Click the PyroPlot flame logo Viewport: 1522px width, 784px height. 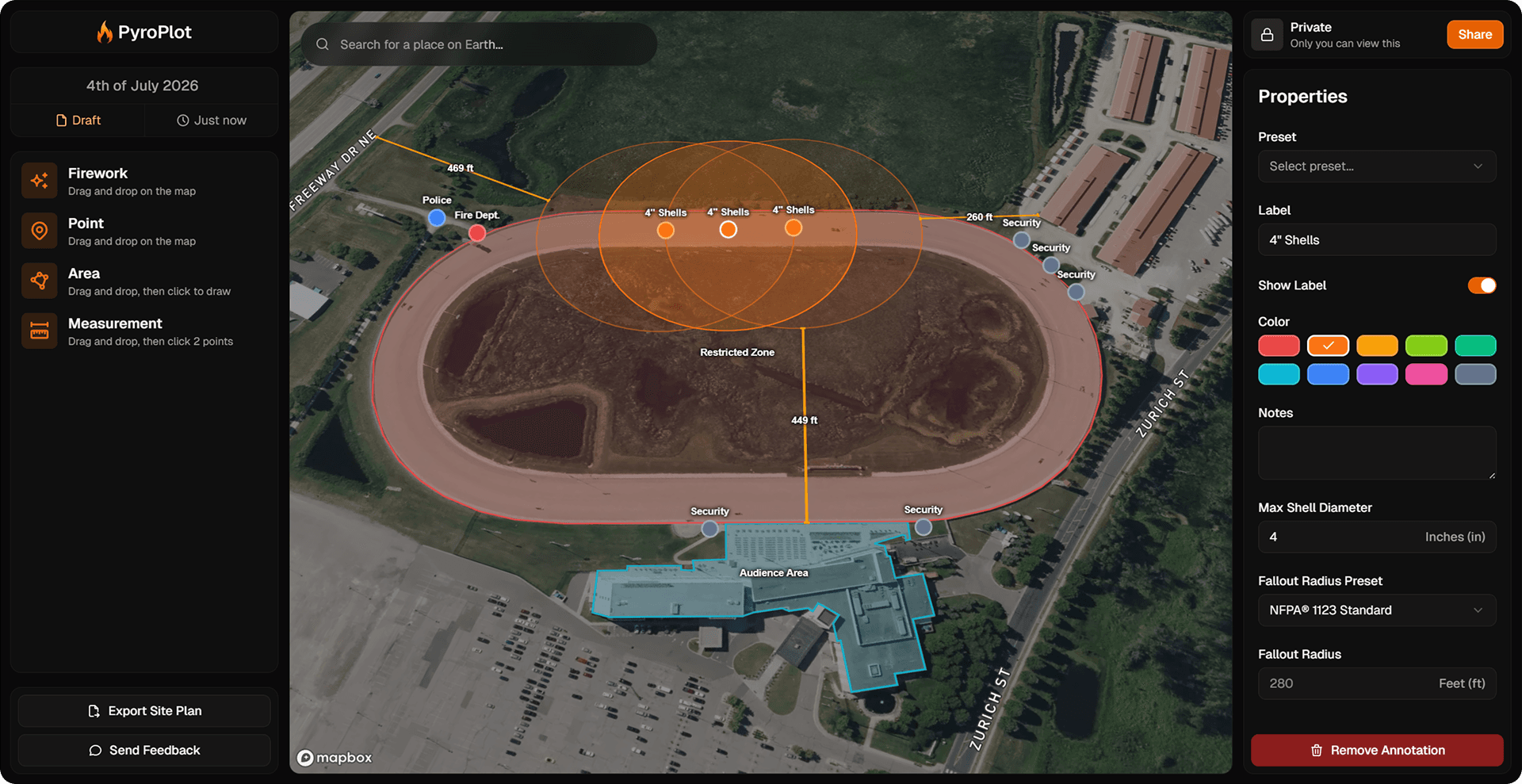105,31
